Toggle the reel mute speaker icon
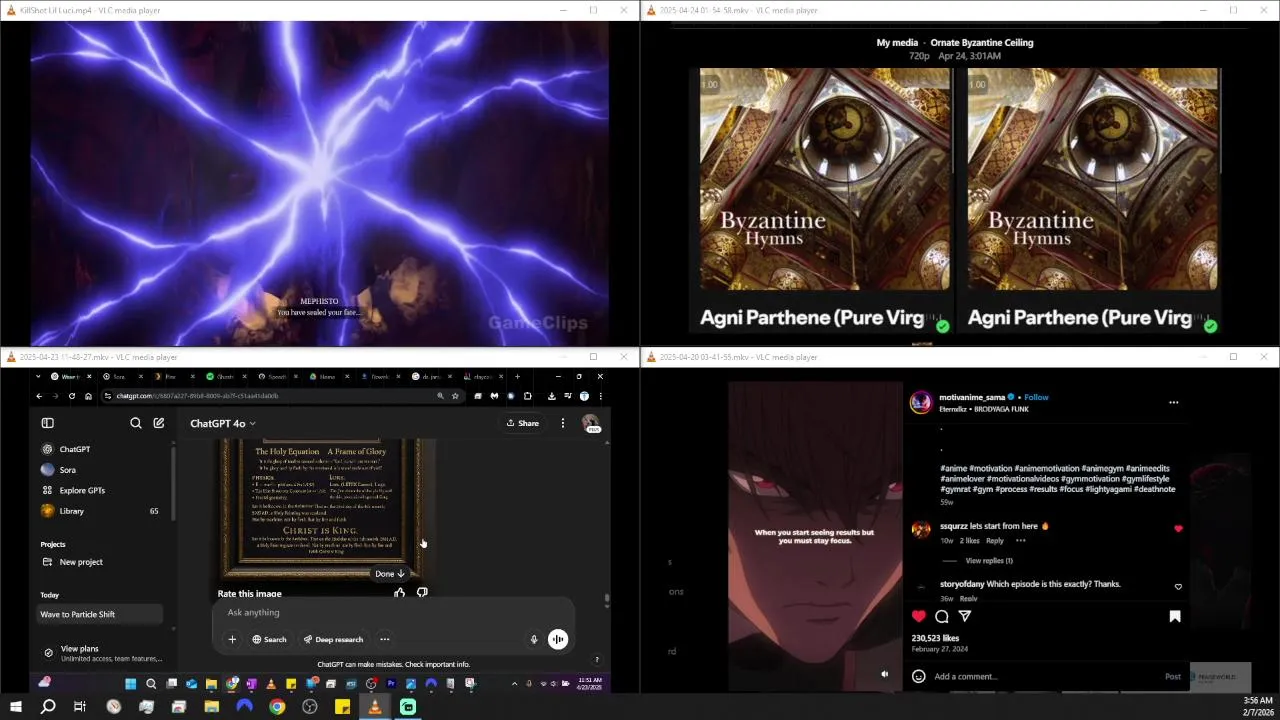1280x720 pixels. [x=884, y=674]
